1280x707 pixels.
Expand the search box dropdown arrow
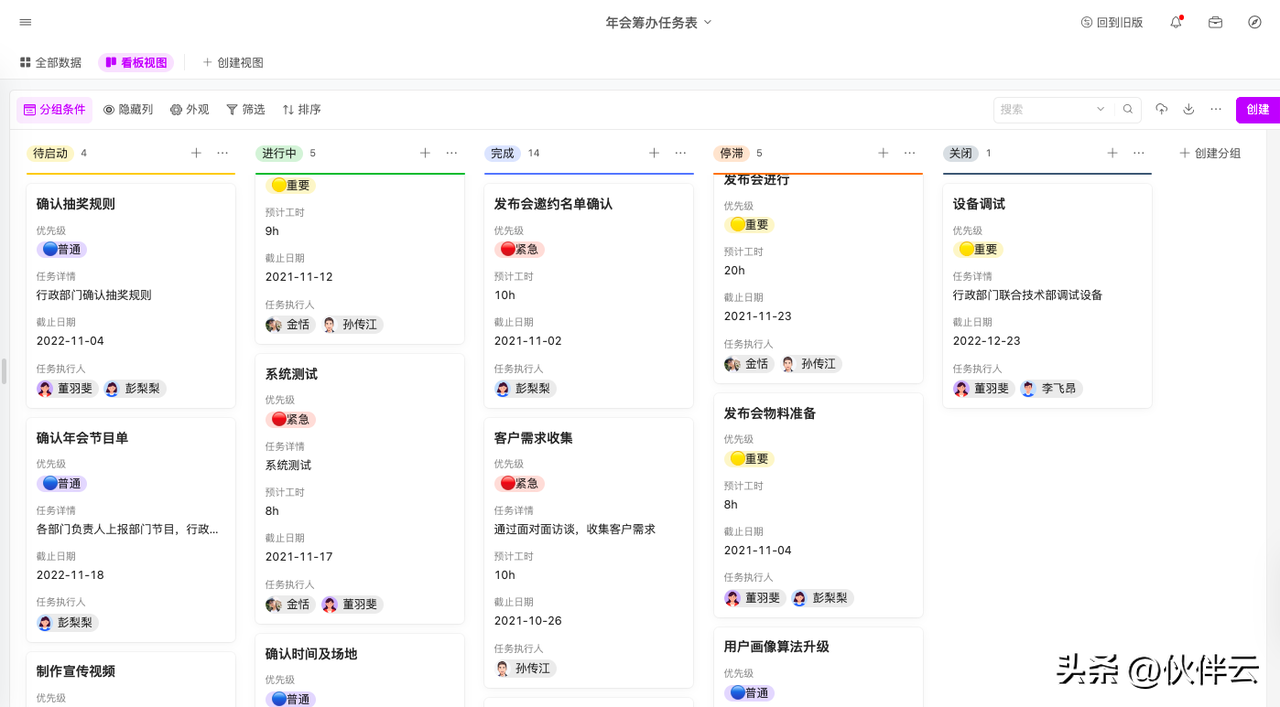coord(1100,109)
